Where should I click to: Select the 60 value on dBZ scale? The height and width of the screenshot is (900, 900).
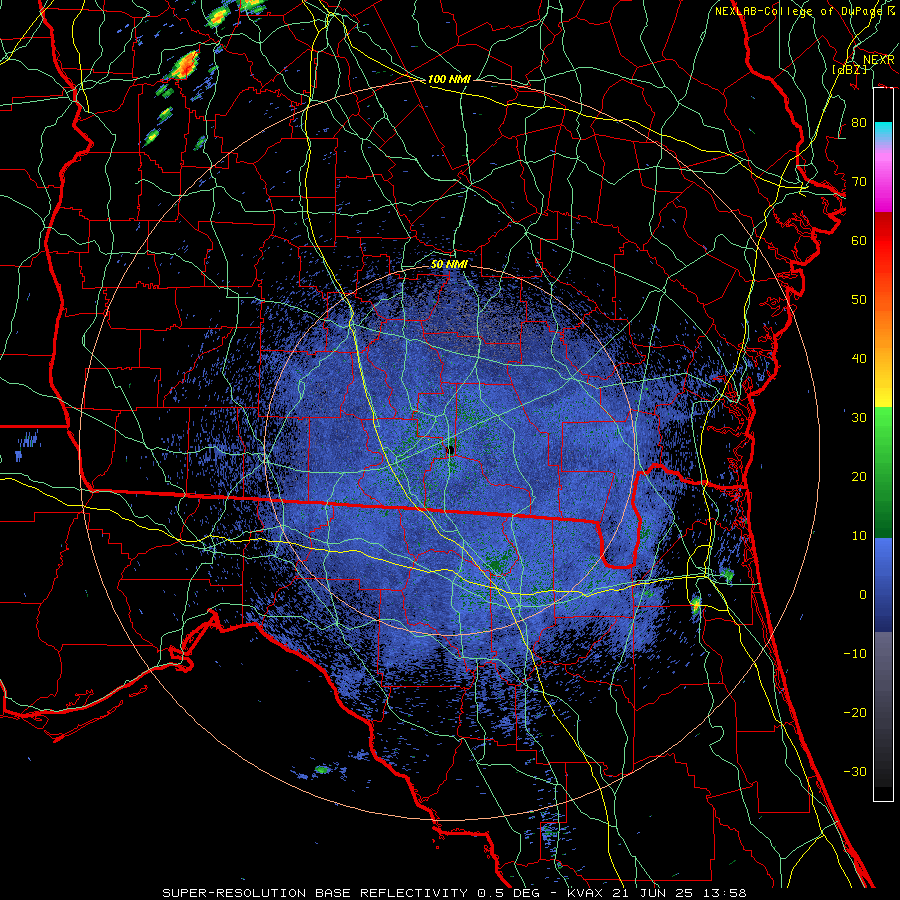click(x=859, y=240)
